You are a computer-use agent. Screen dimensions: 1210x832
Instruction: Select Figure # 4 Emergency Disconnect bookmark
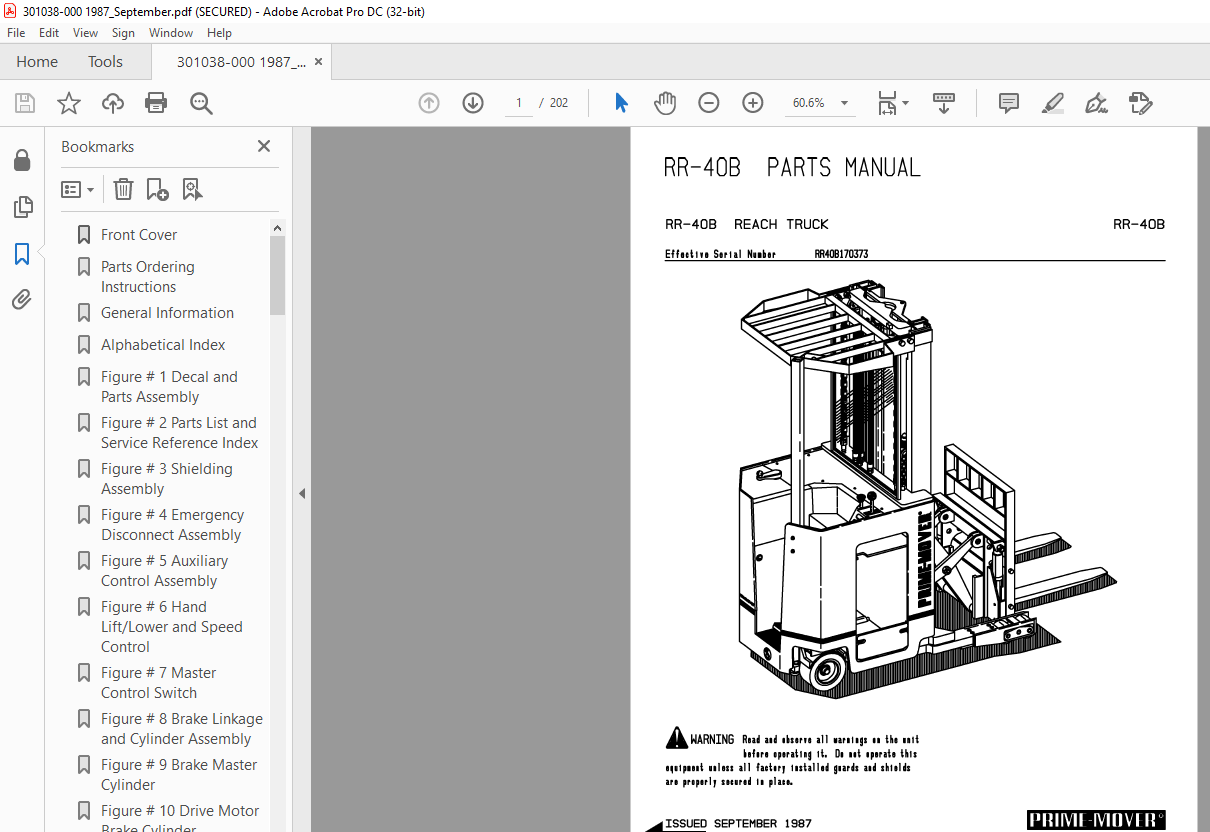[172, 525]
